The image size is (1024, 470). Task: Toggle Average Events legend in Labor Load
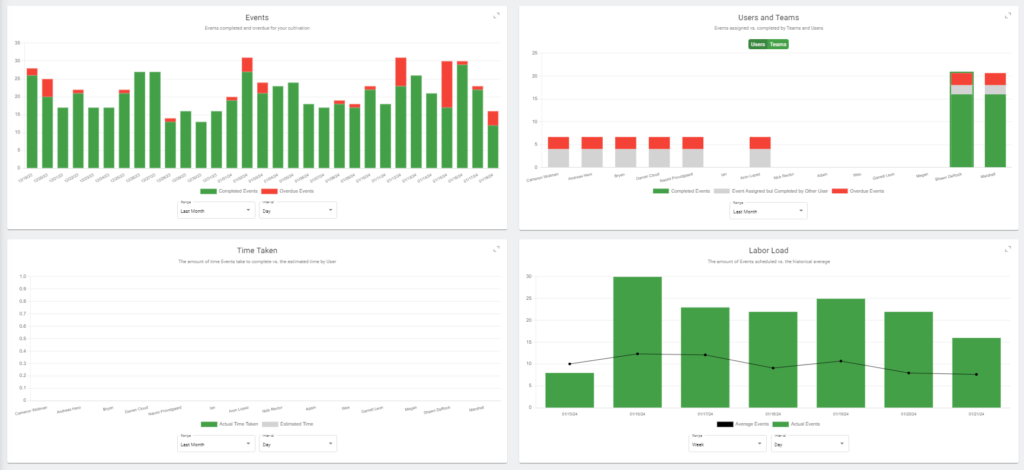click(742, 424)
